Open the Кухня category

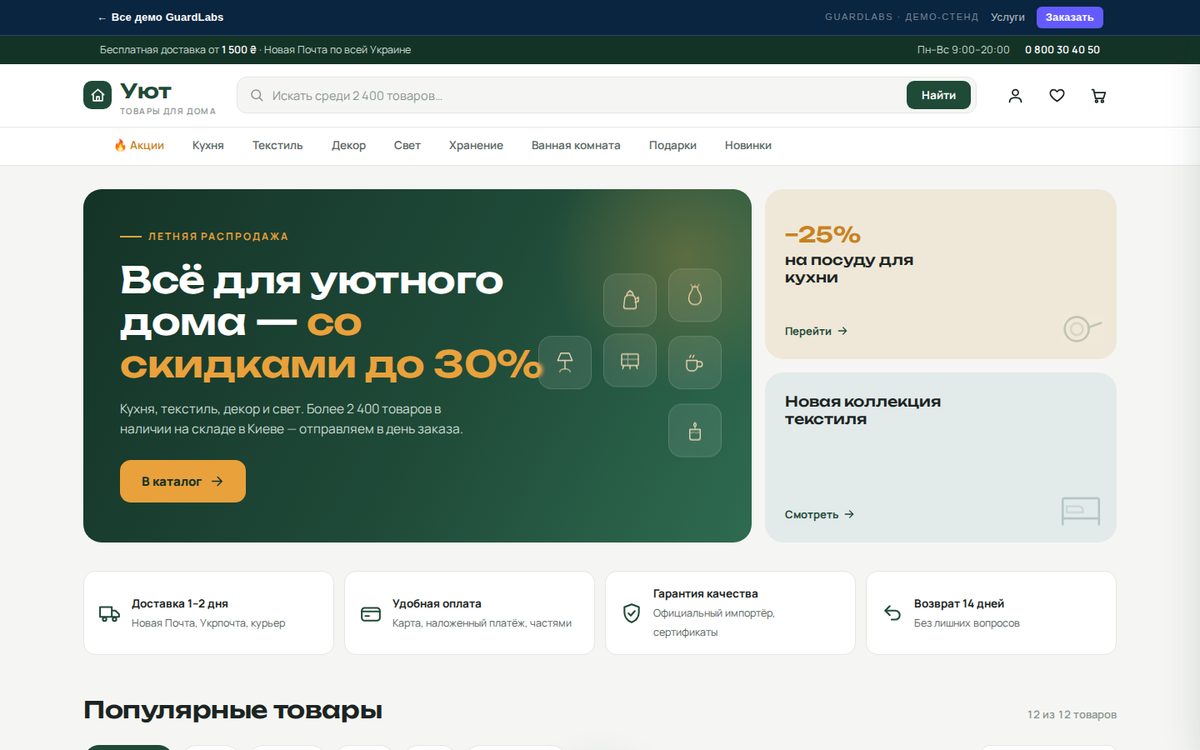(x=208, y=145)
